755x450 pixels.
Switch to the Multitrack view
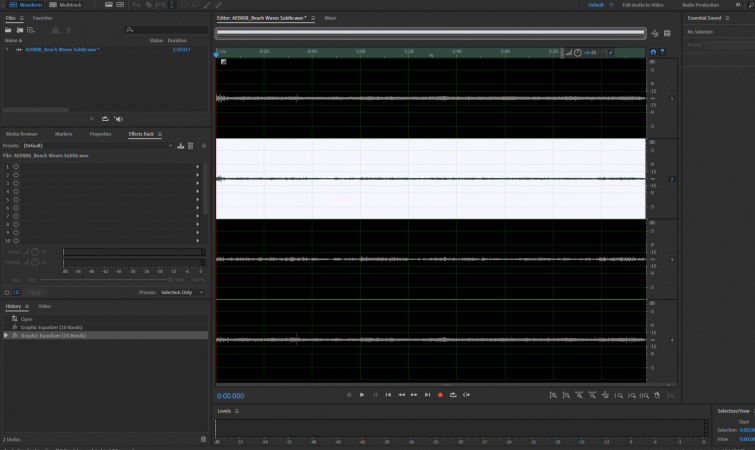(x=65, y=5)
